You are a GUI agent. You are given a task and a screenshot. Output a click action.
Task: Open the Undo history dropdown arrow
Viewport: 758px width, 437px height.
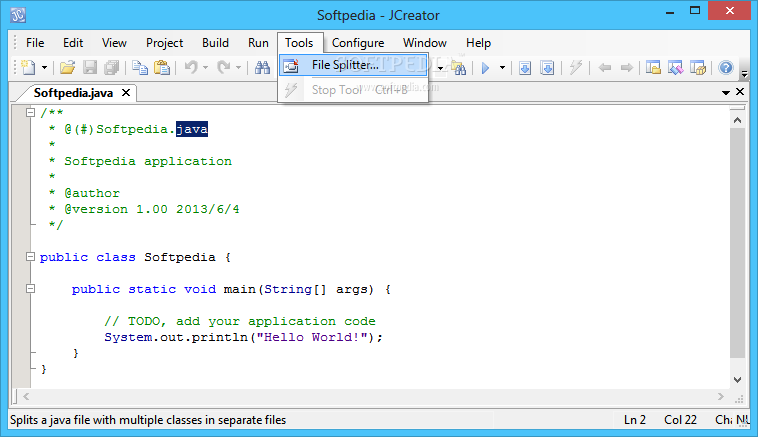pos(205,68)
